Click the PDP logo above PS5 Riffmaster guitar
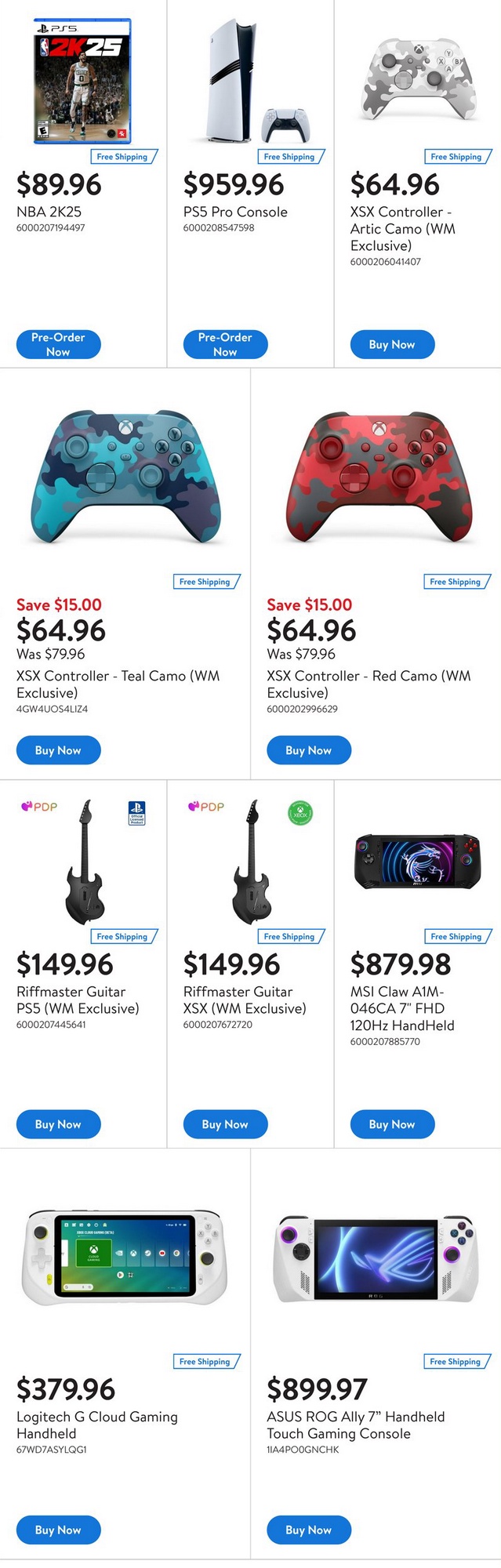The height and width of the screenshot is (1568, 501). pos(39,806)
